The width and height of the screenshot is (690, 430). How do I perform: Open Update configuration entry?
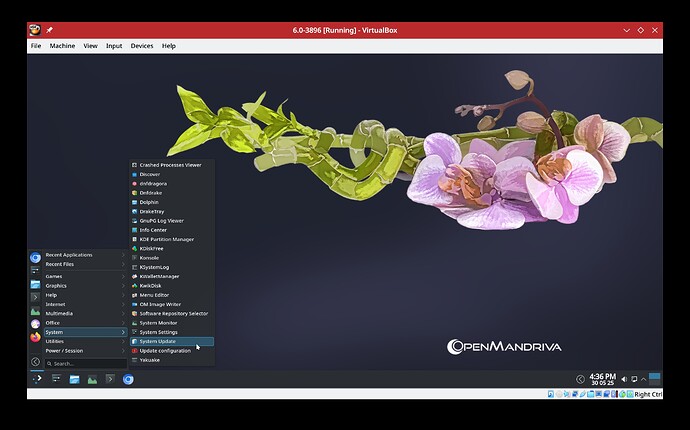[172, 351]
